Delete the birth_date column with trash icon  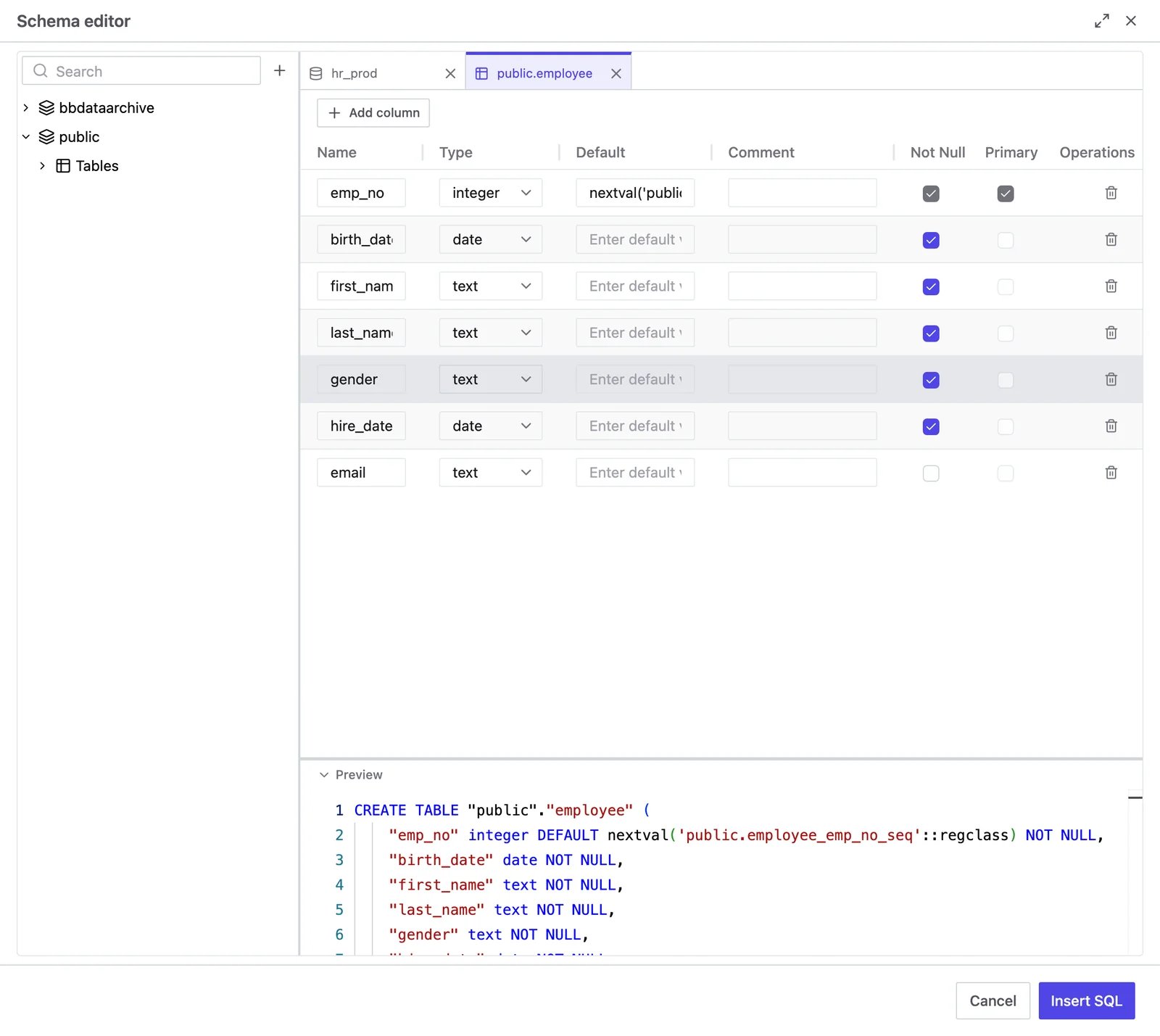[x=1111, y=239]
